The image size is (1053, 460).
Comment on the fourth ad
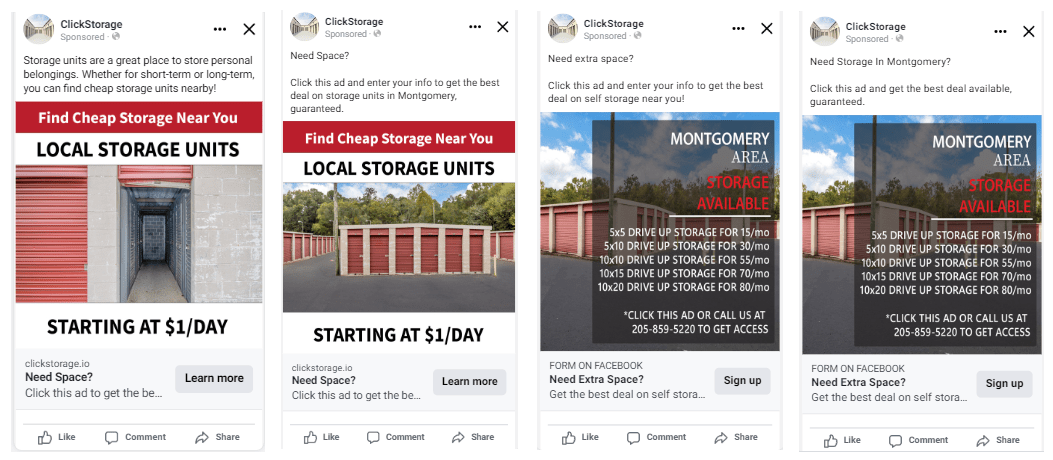pyautogui.click(x=919, y=441)
